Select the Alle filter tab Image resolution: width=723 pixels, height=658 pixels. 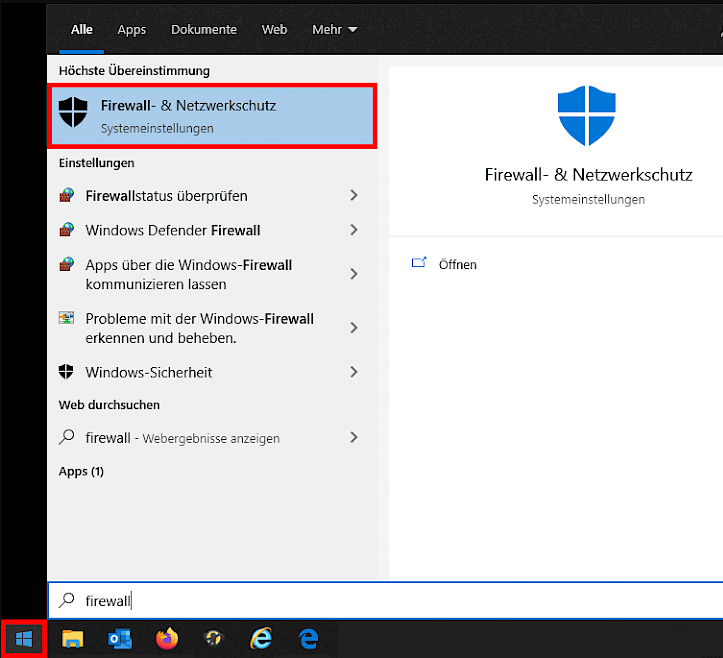[x=82, y=30]
